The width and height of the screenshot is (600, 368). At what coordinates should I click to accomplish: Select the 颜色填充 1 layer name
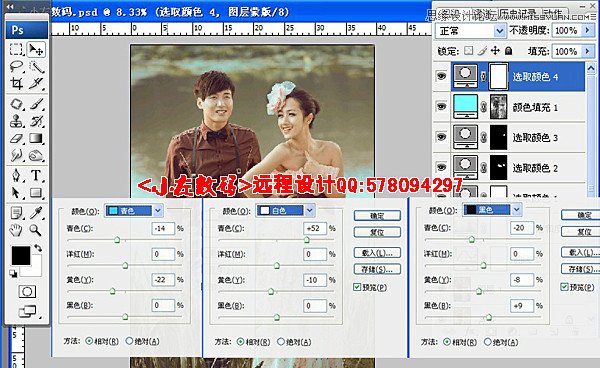click(535, 107)
